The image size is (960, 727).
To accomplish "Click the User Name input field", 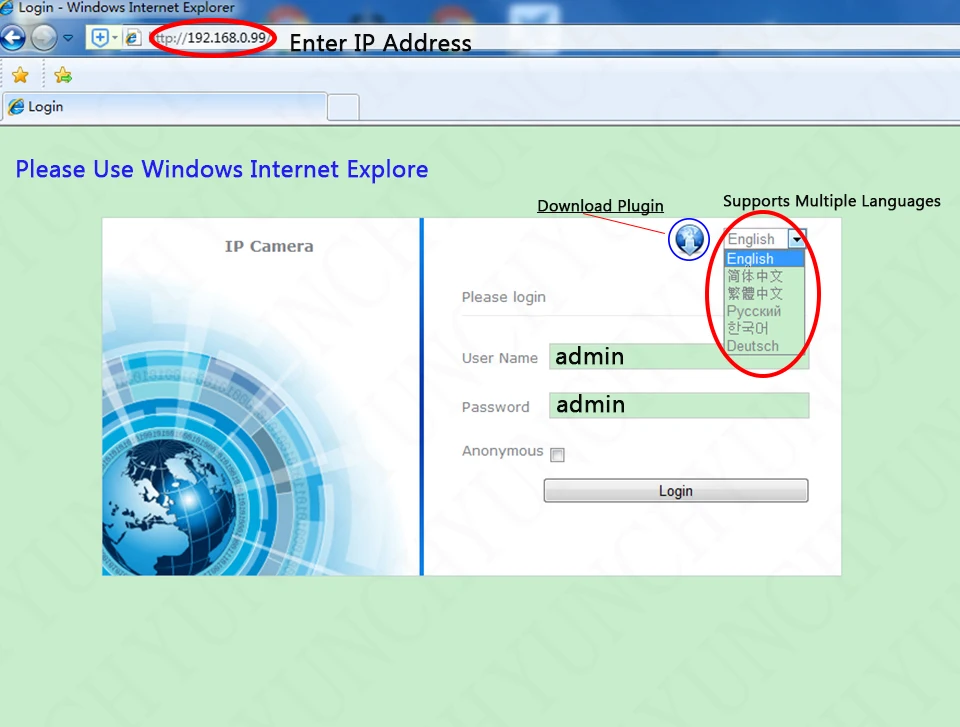I will click(x=679, y=356).
